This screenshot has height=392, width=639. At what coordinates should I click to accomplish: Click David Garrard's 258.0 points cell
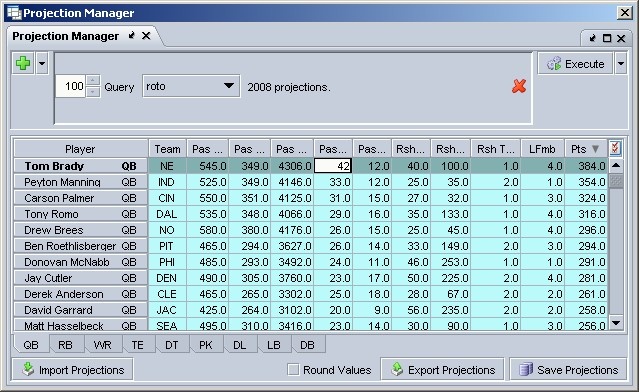[586, 310]
